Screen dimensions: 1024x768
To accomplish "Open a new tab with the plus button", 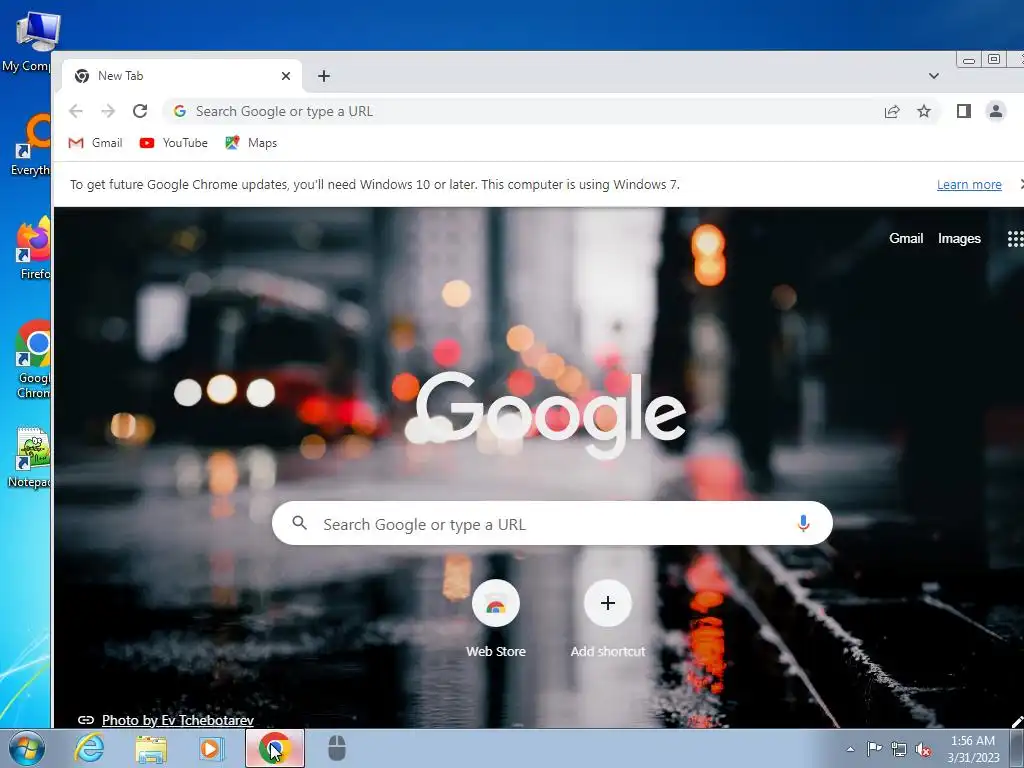I will tap(324, 76).
